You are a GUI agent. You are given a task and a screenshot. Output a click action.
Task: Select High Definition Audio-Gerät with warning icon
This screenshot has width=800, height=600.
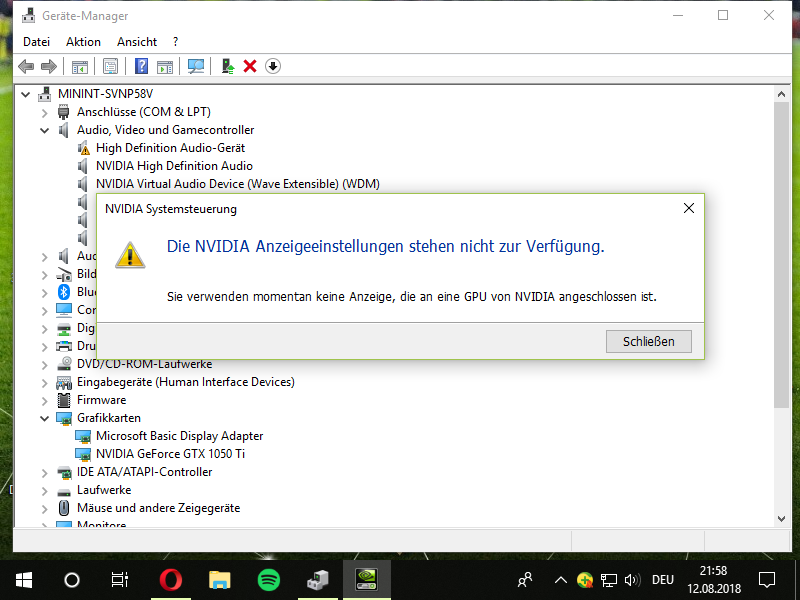click(x=170, y=148)
